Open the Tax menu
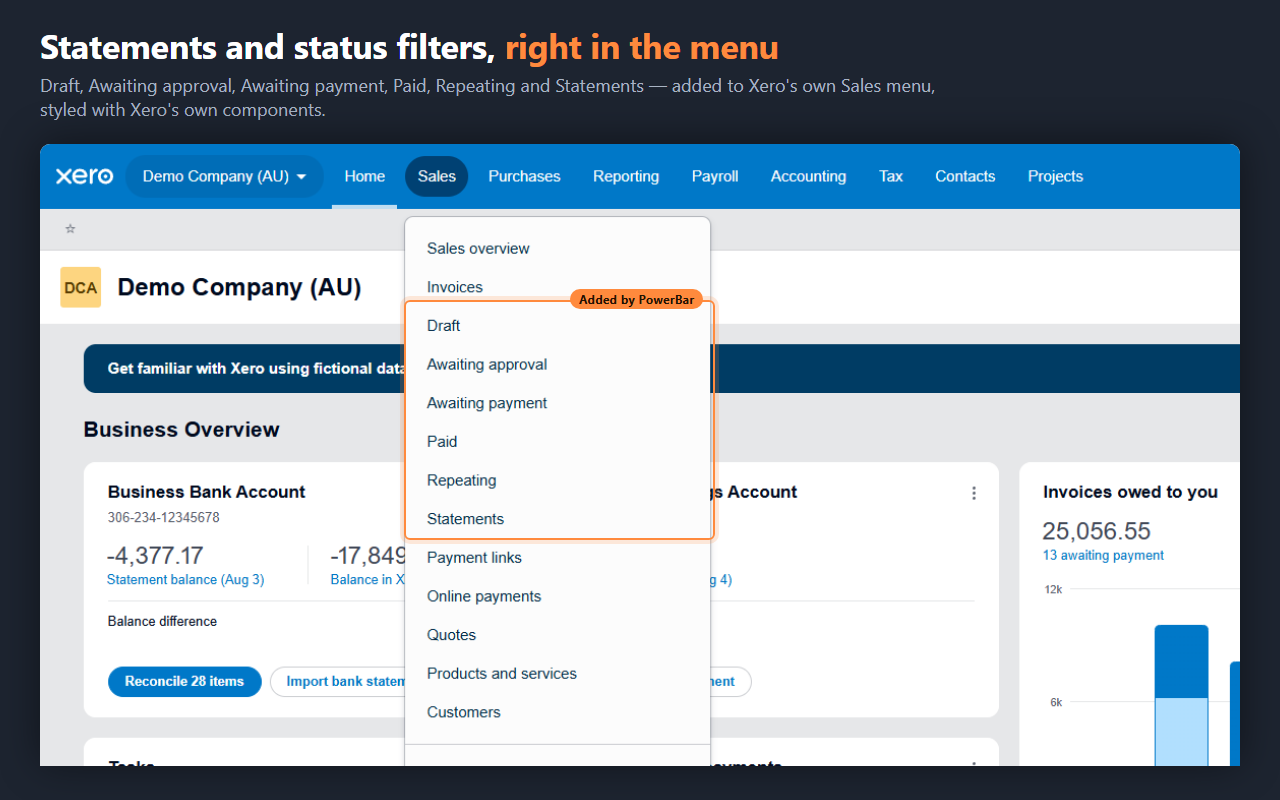Image resolution: width=1280 pixels, height=800 pixels. [891, 176]
